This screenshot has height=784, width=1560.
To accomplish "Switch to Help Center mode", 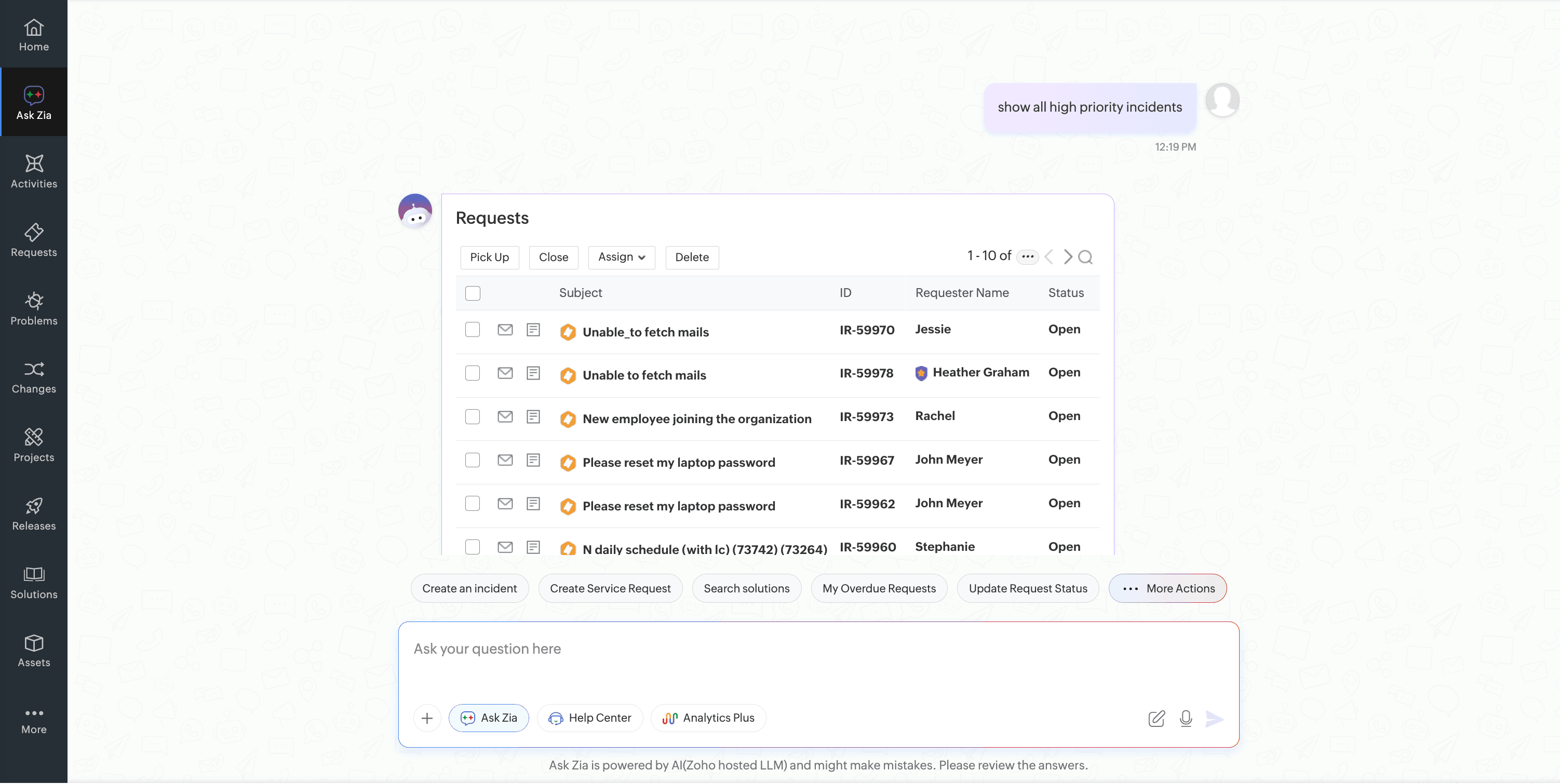I will (x=590, y=718).
